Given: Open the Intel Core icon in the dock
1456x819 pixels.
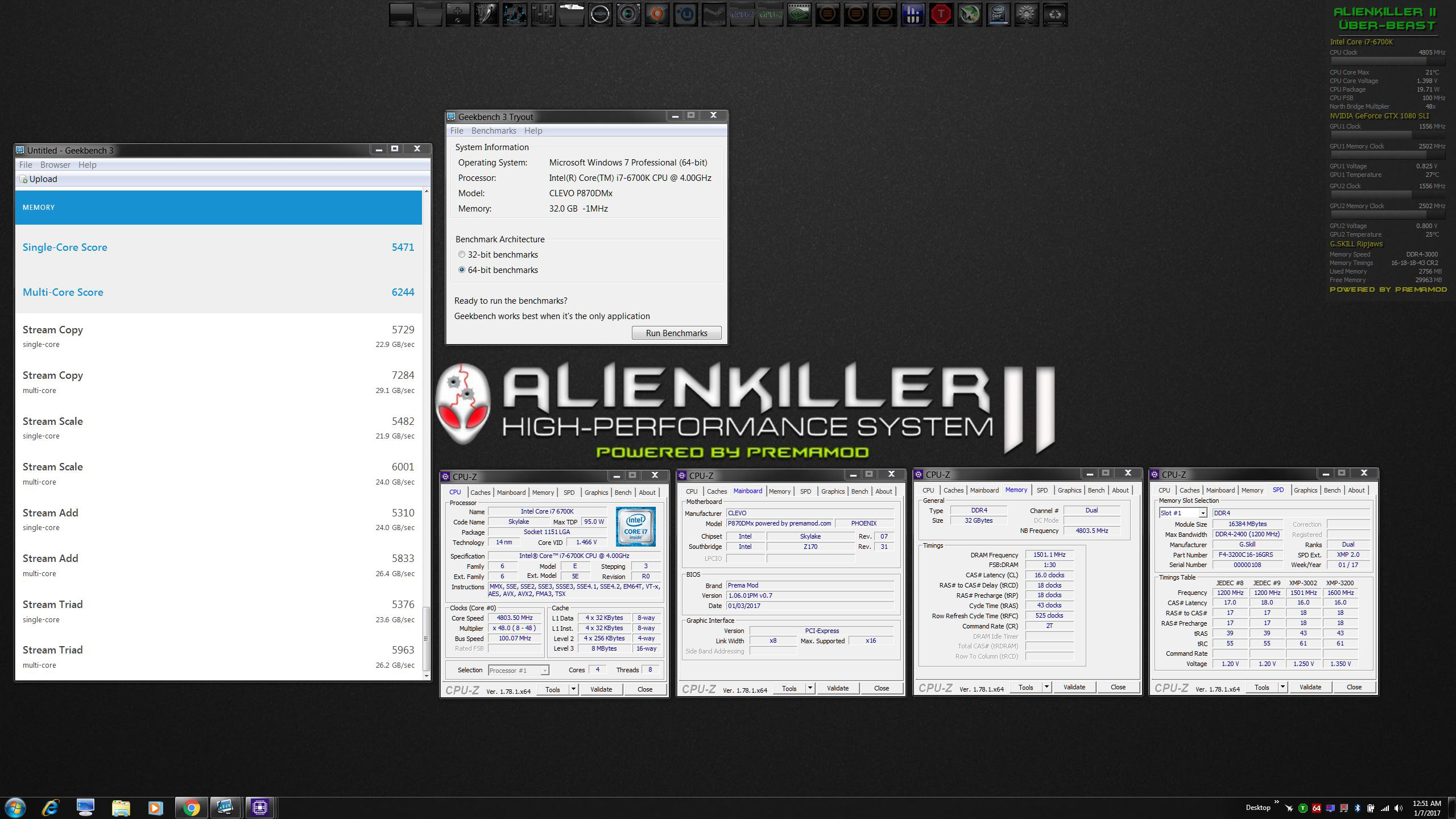Looking at the screenshot, I should [998, 14].
